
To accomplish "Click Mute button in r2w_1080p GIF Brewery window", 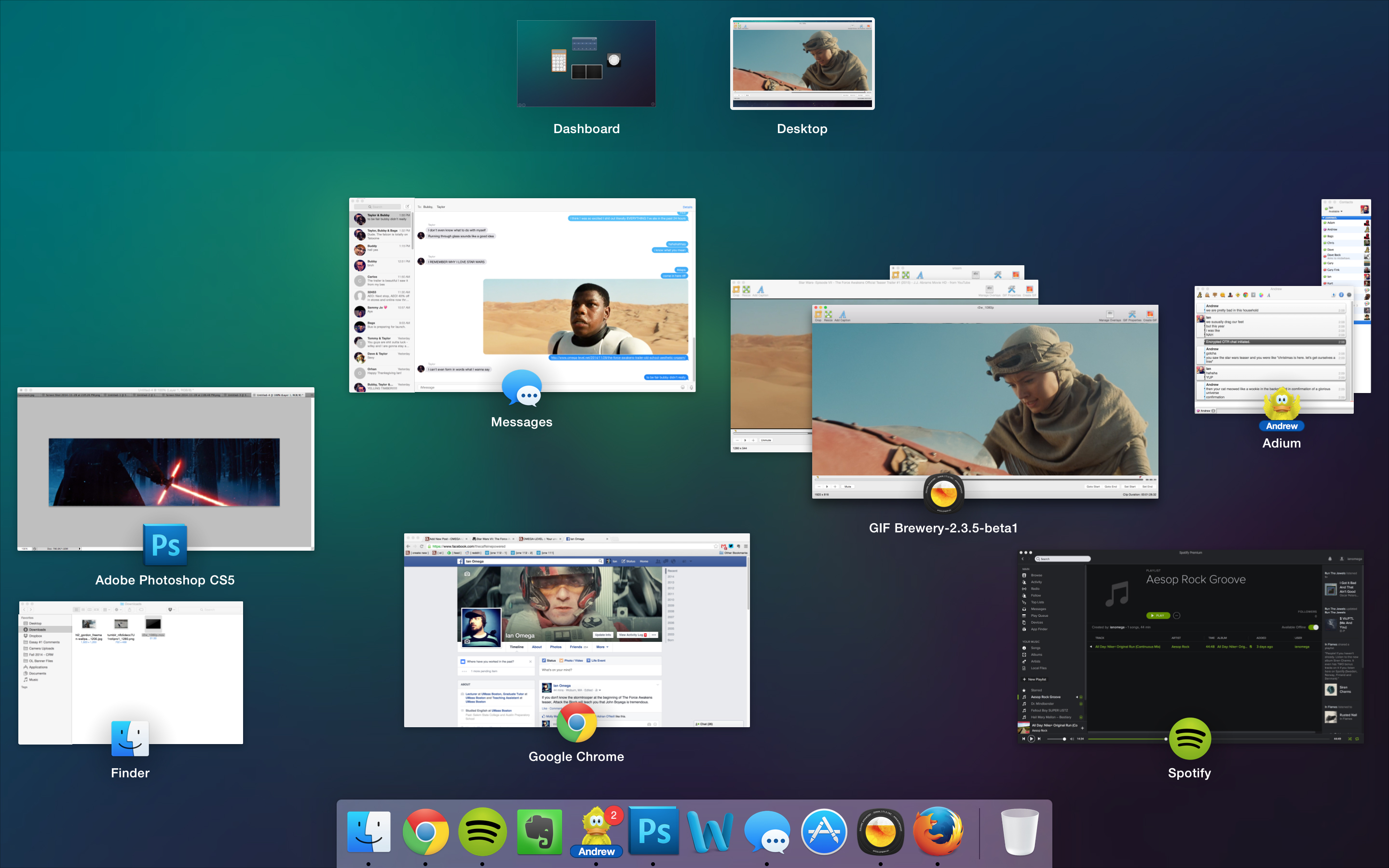I will (x=848, y=486).
